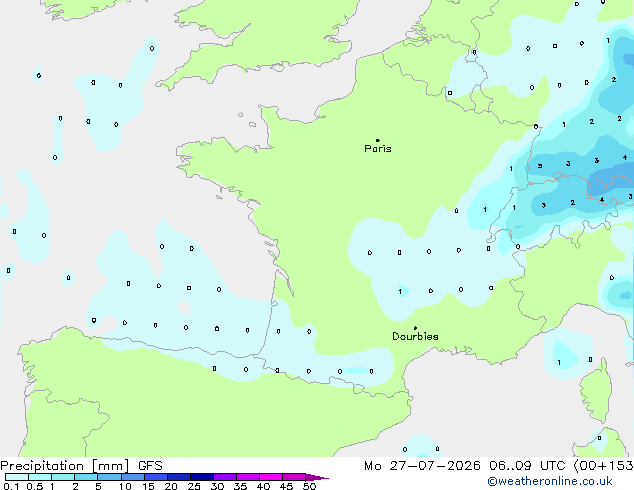Select the 20–25 mm legend swatch
The width and height of the screenshot is (634, 490).
tap(179, 477)
